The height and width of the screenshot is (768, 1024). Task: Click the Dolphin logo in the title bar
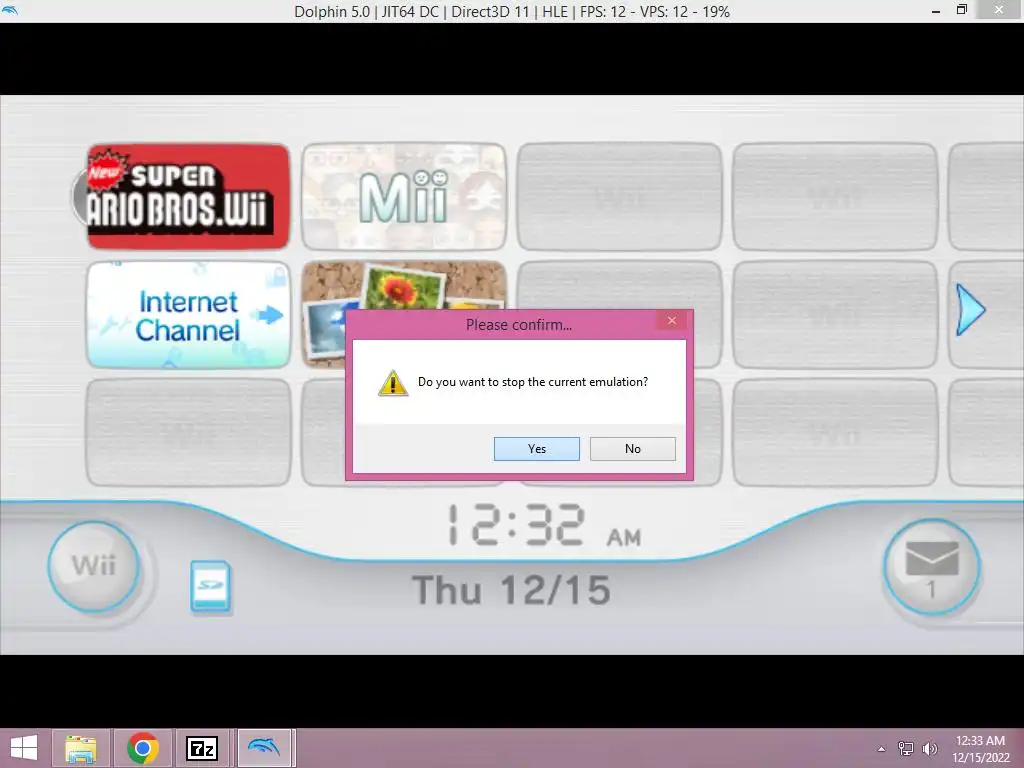[10, 11]
